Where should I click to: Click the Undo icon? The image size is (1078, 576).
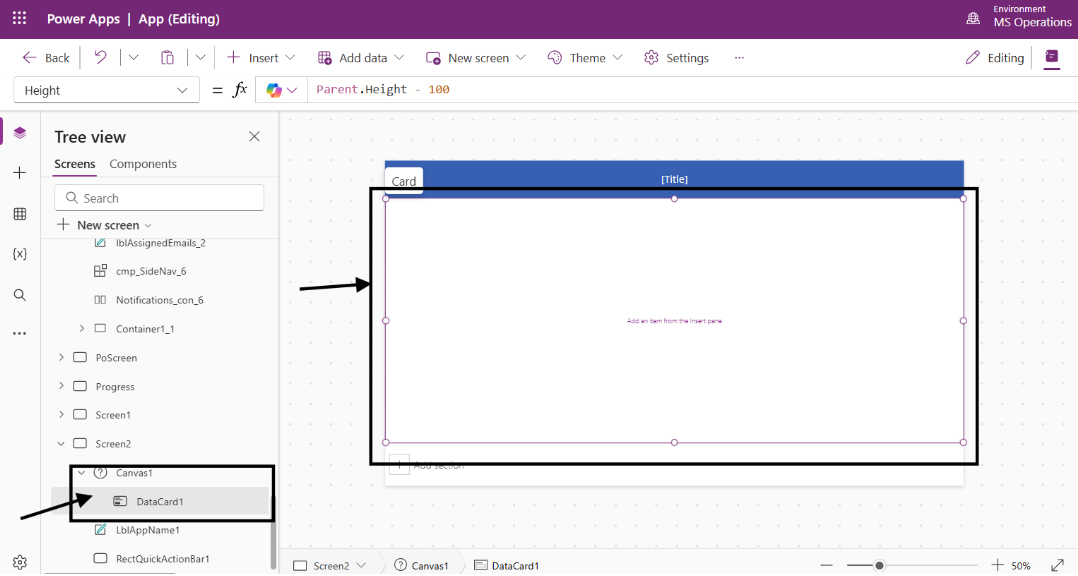click(x=99, y=57)
